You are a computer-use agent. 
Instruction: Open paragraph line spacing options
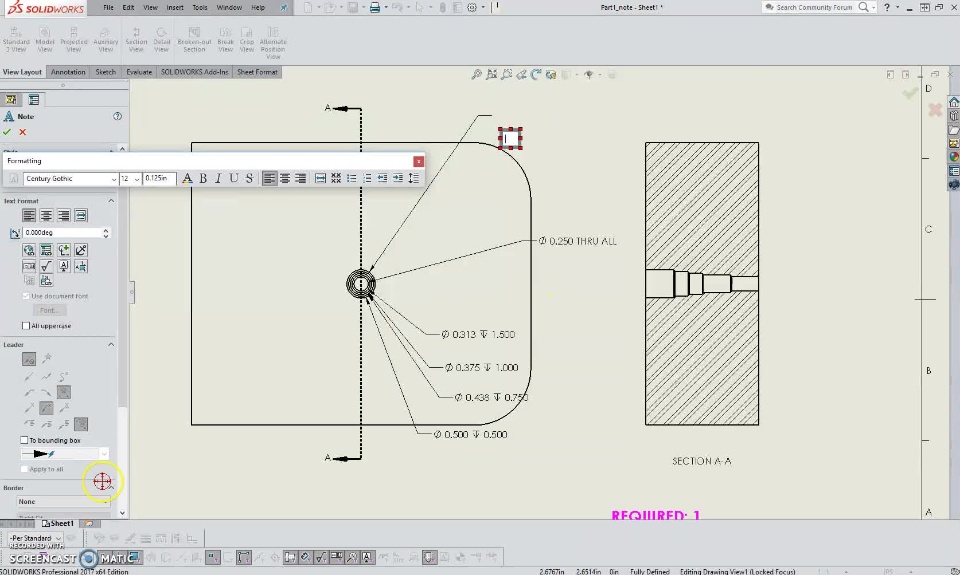pyautogui.click(x=414, y=178)
